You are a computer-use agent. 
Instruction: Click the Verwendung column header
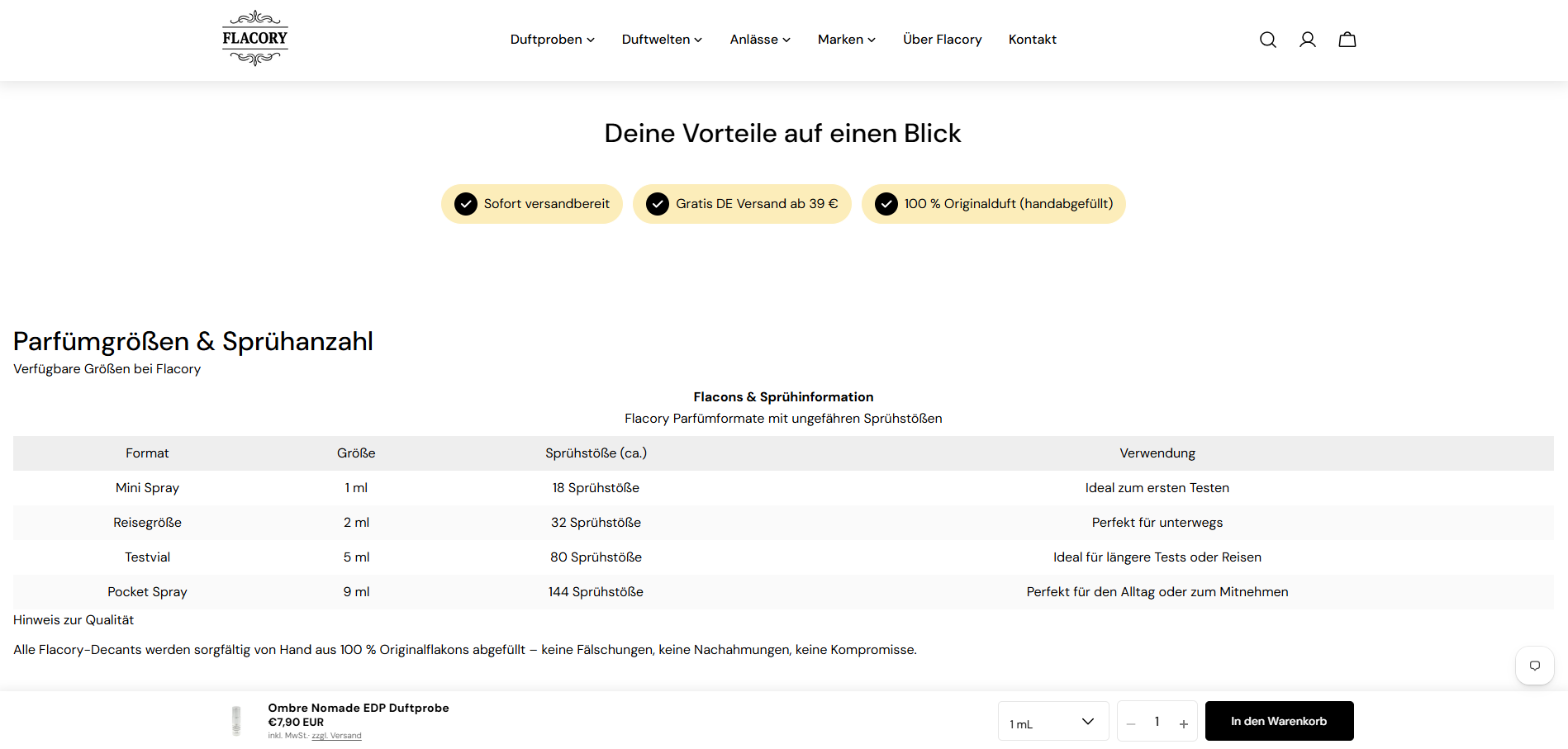(x=1157, y=453)
